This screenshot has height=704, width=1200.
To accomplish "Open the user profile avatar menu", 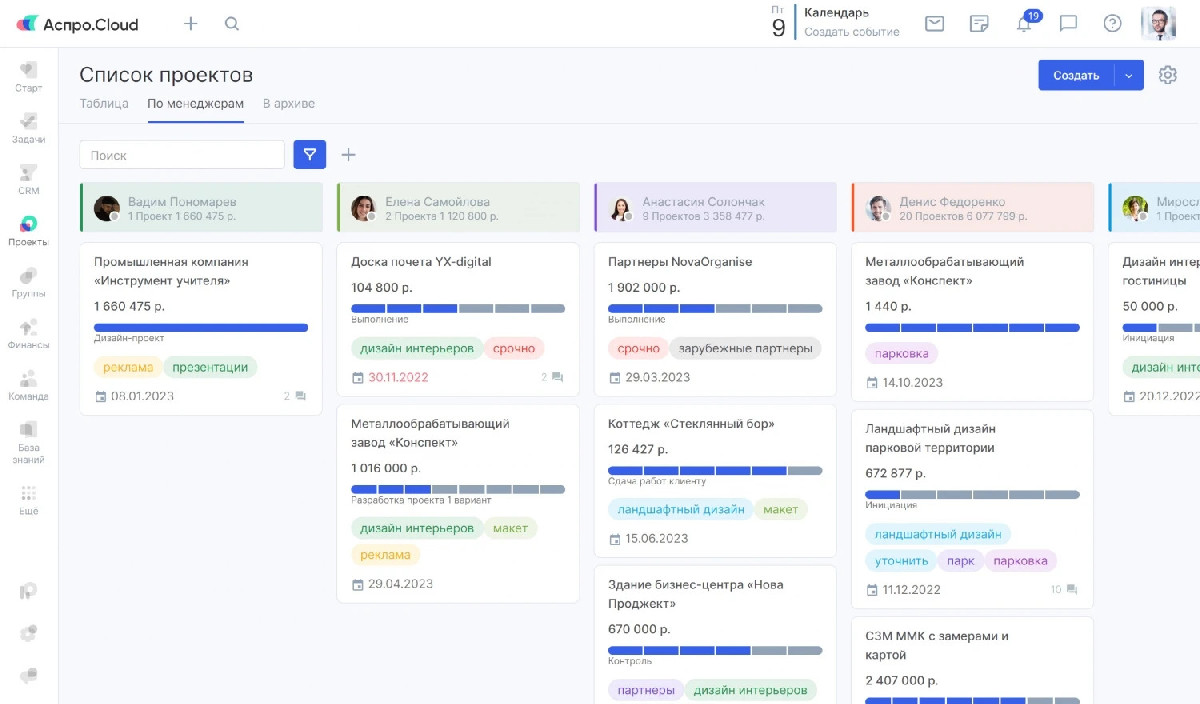I will pyautogui.click(x=1158, y=24).
